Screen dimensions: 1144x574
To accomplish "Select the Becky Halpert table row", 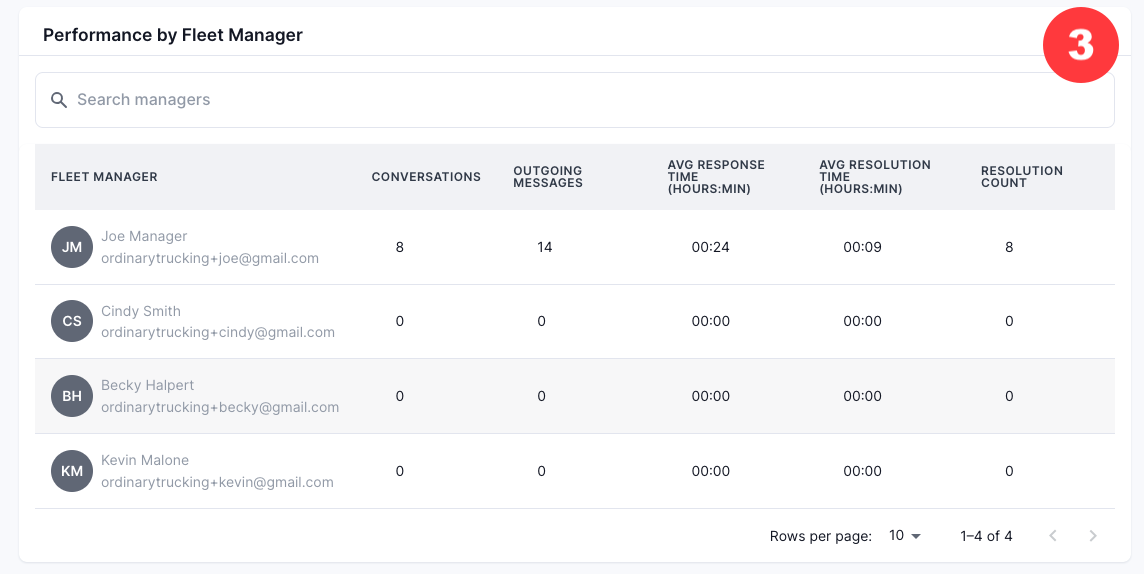I will click(x=574, y=396).
